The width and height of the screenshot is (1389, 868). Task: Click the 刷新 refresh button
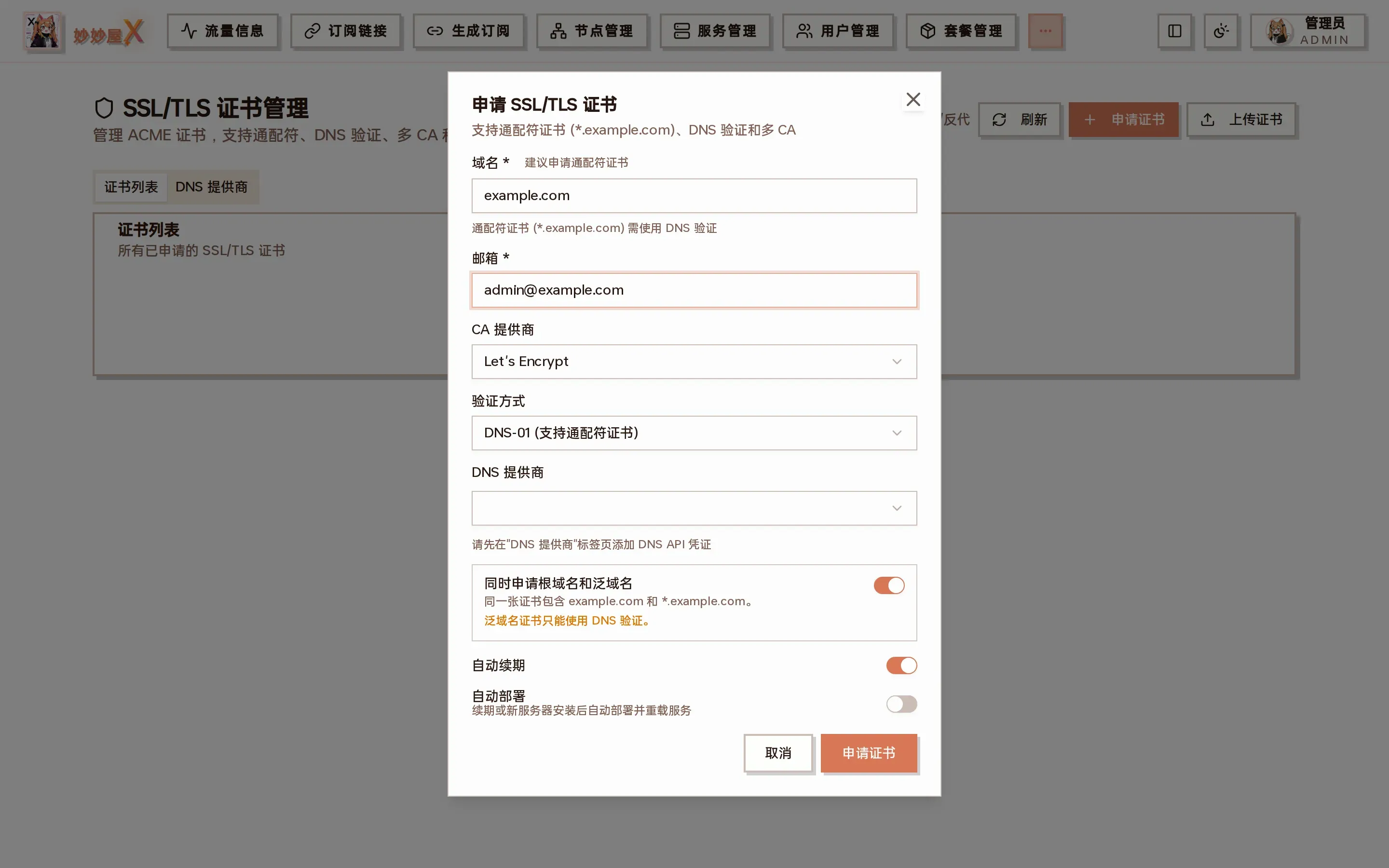click(1020, 120)
